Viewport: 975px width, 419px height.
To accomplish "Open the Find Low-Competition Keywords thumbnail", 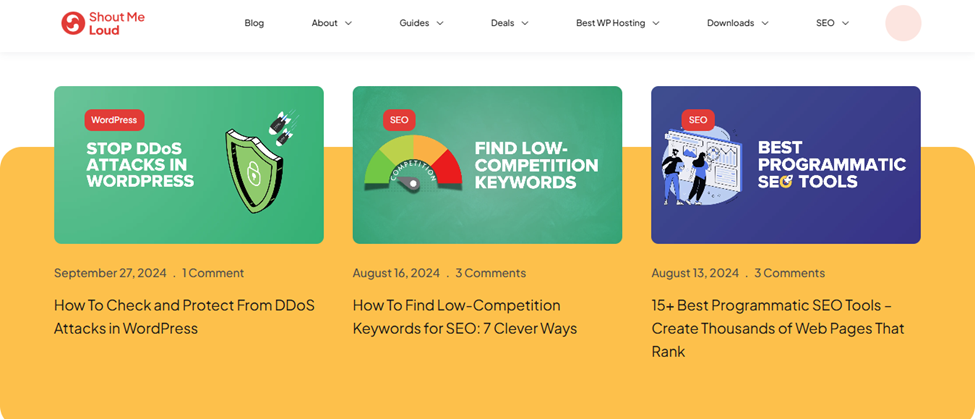I will (488, 165).
